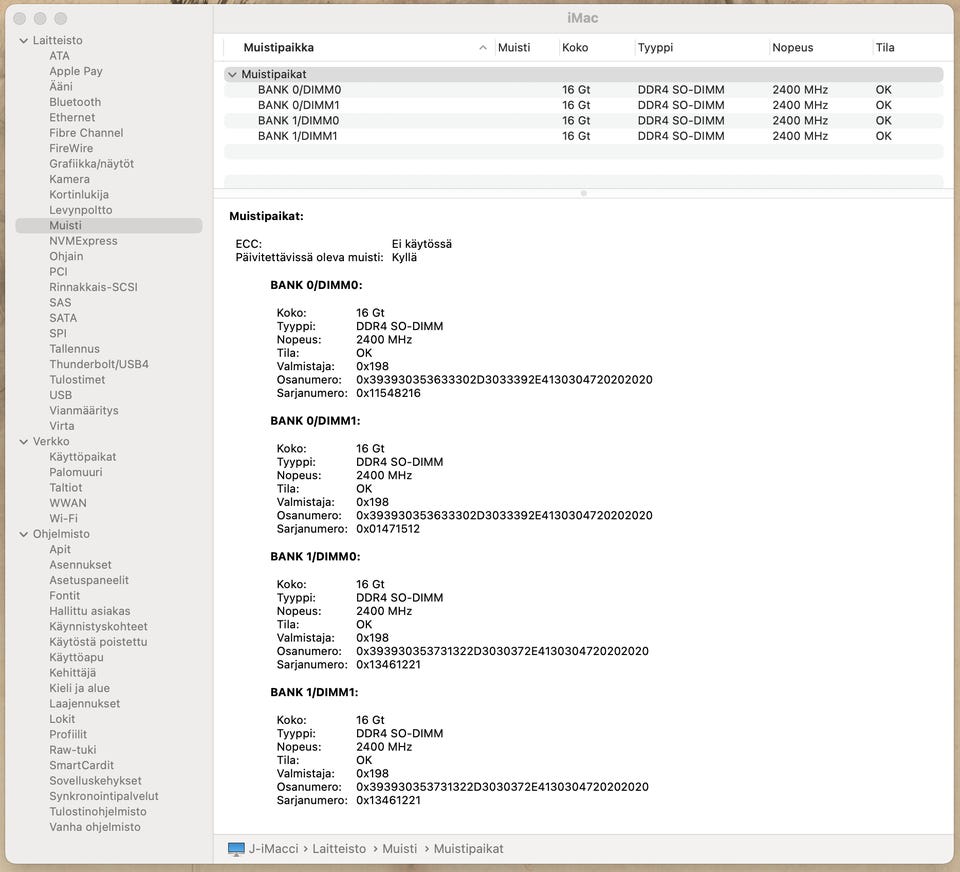The image size is (960, 872).
Task: Select the BANK 1/DIMM1 table row
Action: (583, 136)
